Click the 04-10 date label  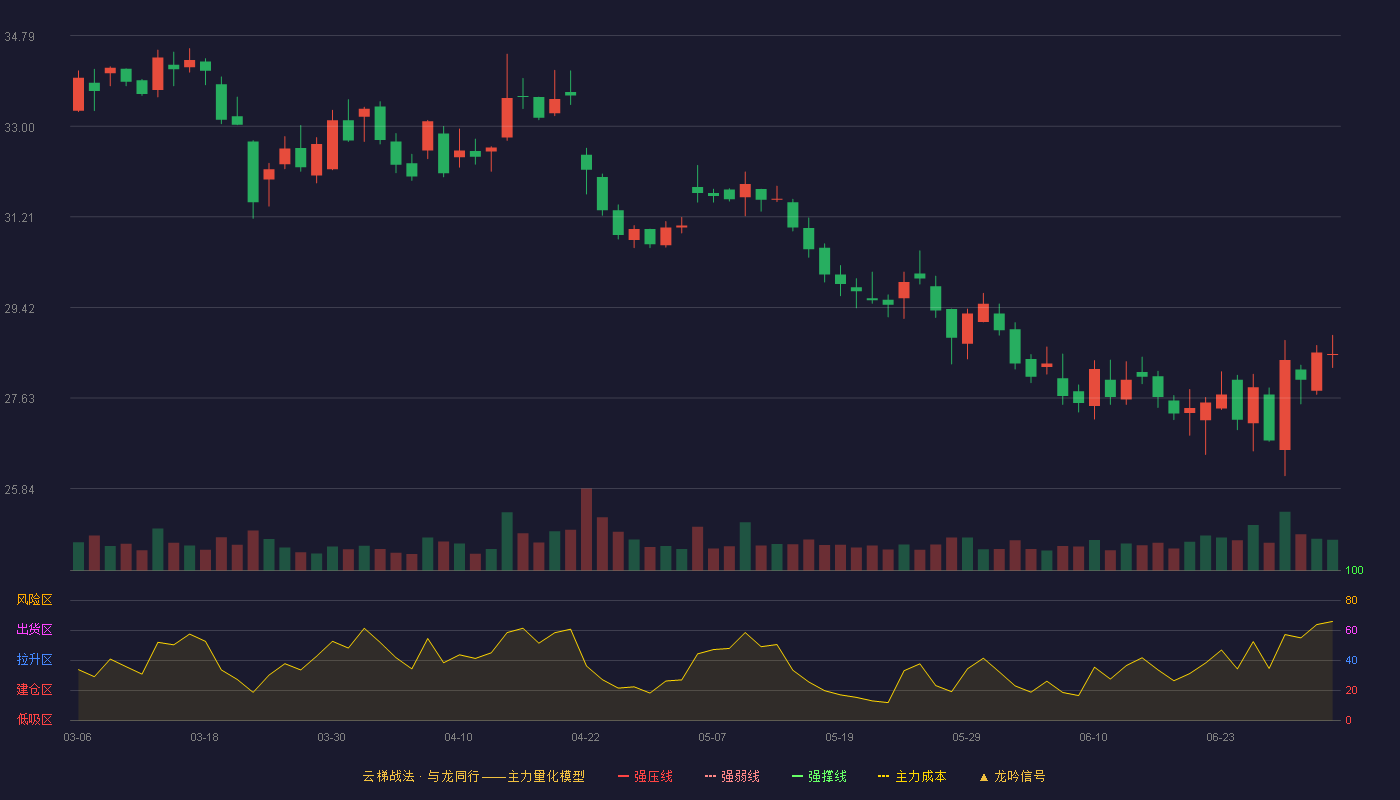[x=458, y=737]
